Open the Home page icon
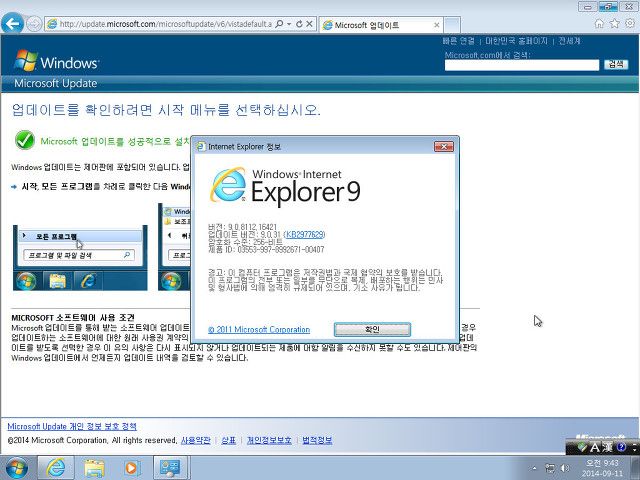 coord(599,24)
